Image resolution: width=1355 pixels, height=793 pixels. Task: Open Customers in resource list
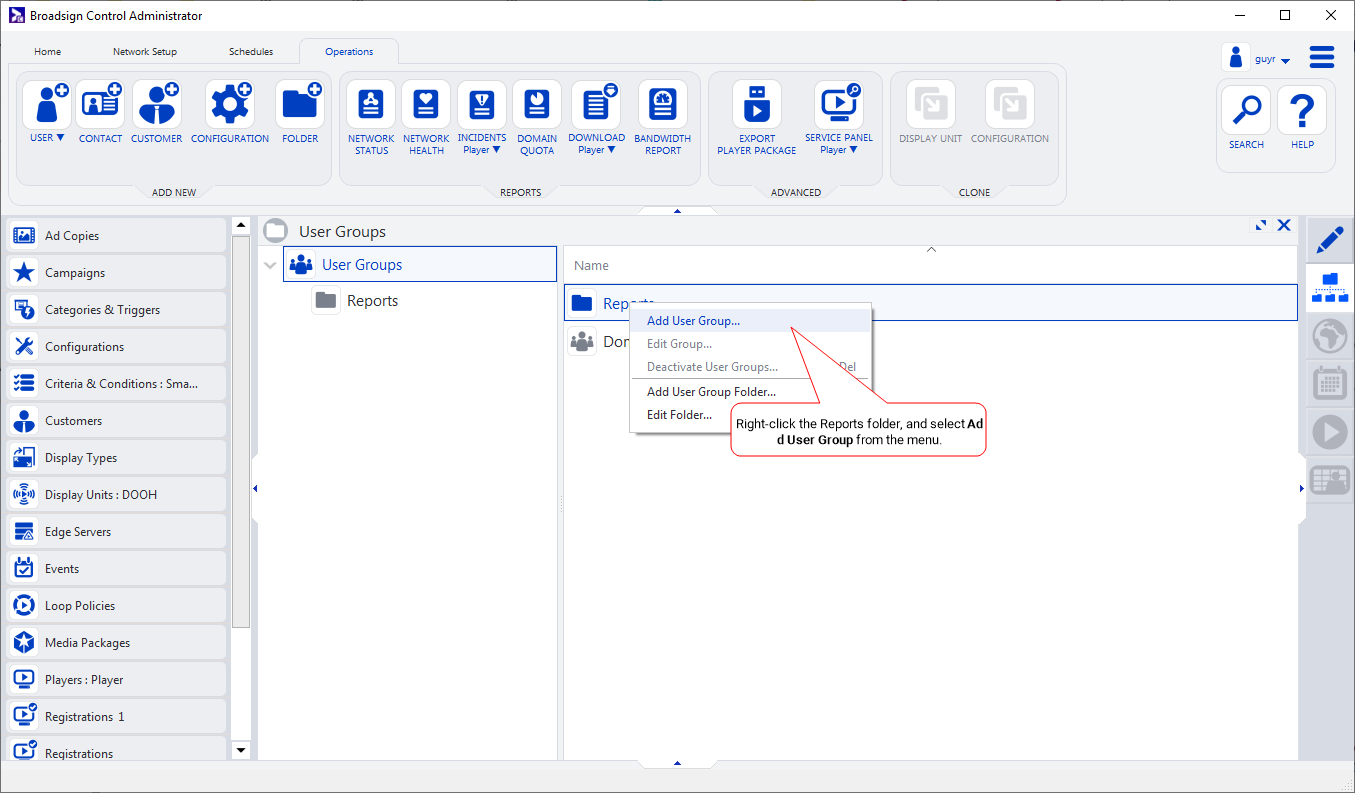pos(116,421)
